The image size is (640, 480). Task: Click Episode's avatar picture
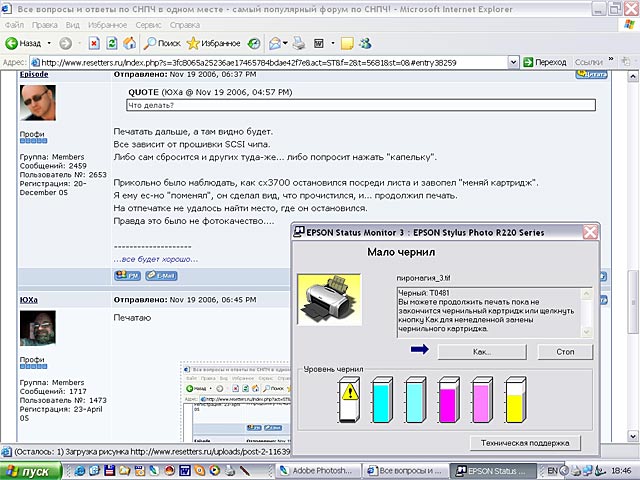38,102
